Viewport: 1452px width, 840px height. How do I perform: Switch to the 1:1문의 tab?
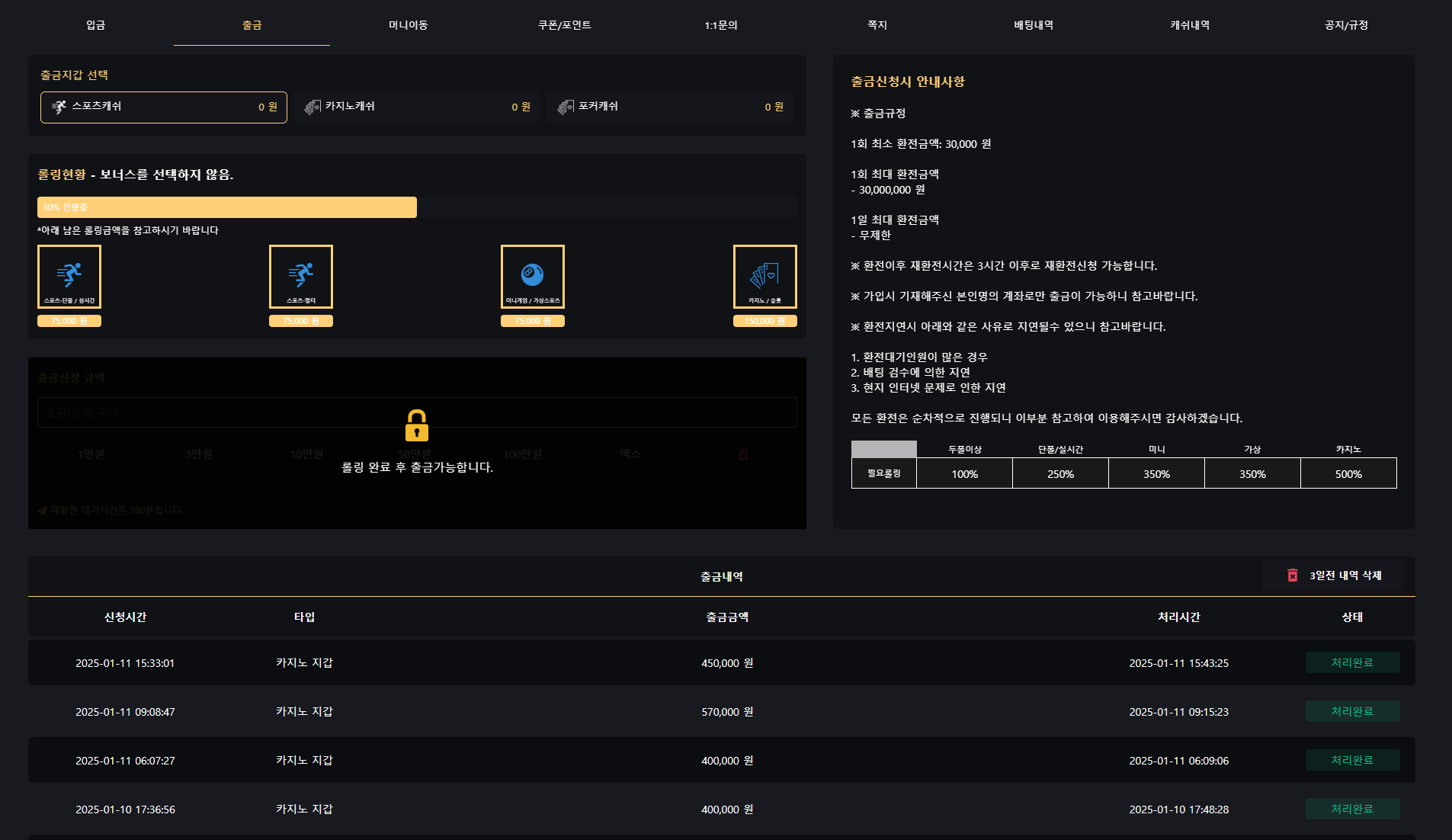[720, 25]
